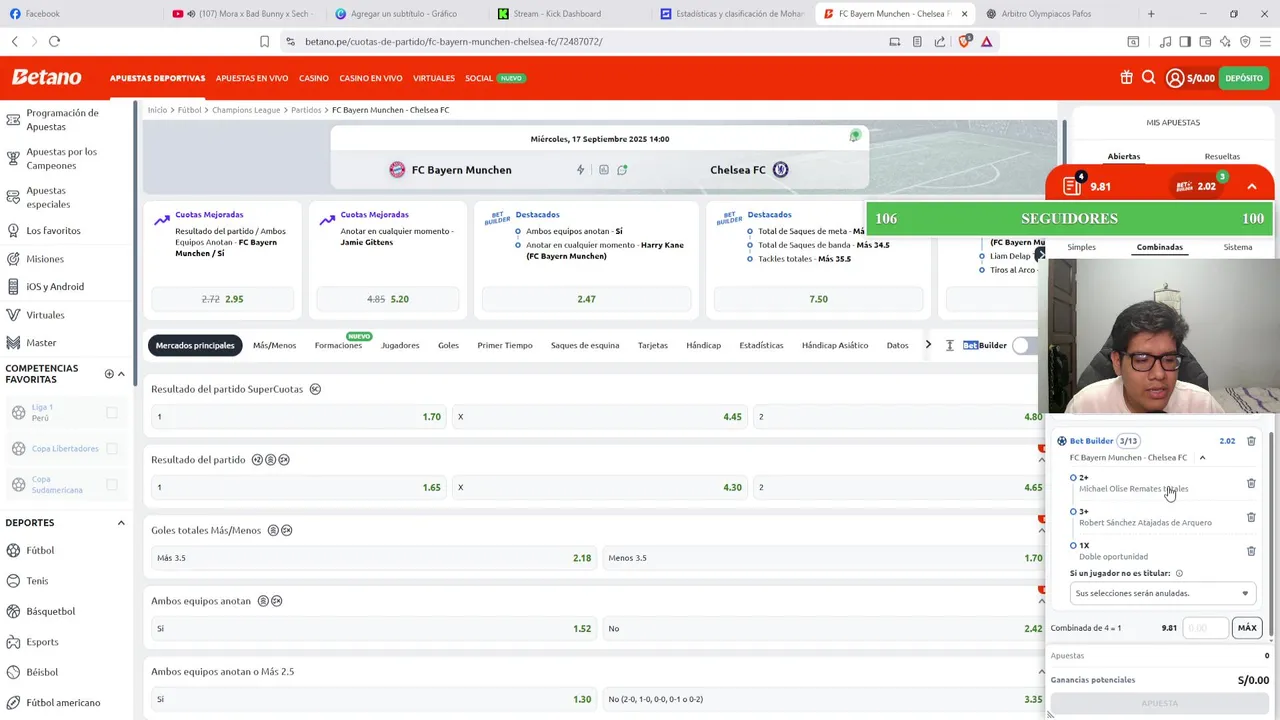Open the Tarjetas tab

point(653,345)
